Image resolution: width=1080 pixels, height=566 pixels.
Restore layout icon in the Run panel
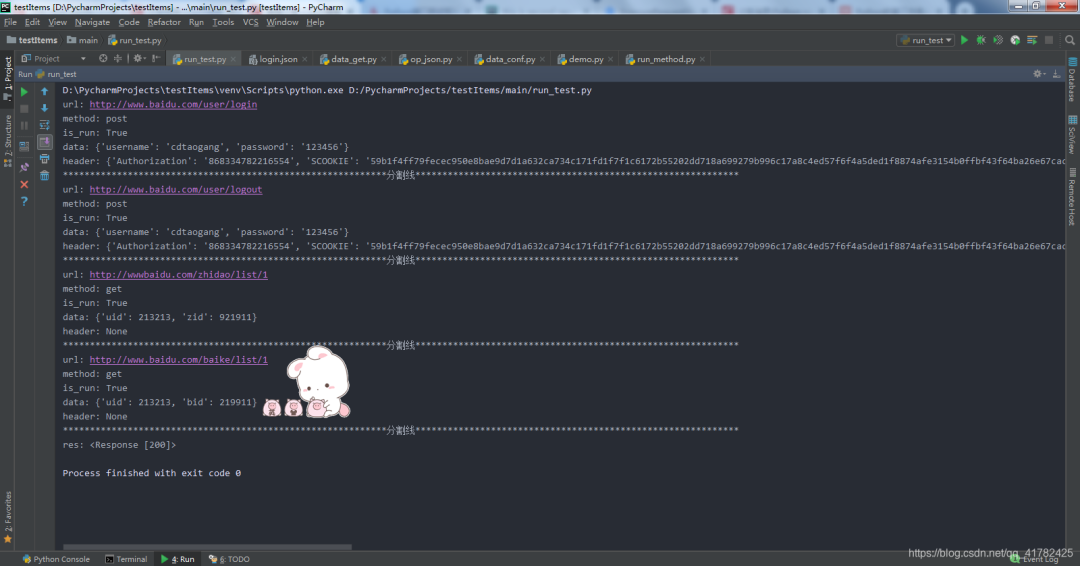(x=24, y=145)
